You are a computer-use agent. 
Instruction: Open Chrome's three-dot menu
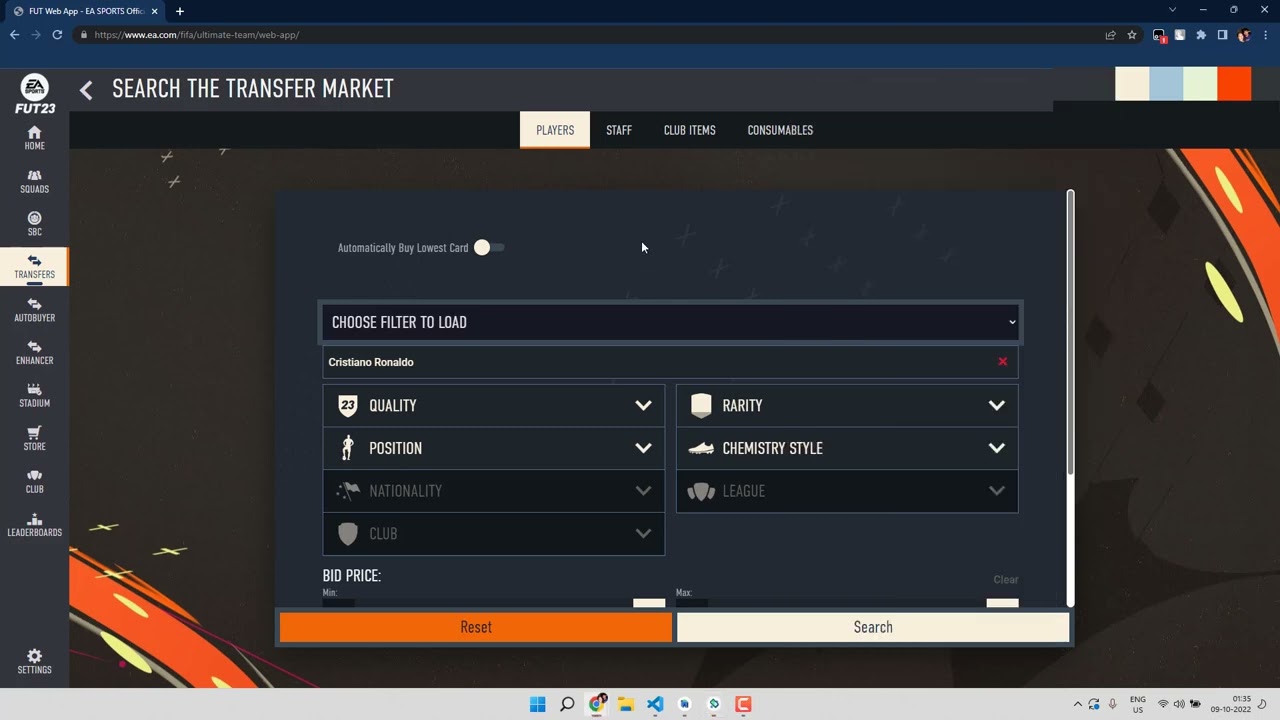pos(1265,35)
